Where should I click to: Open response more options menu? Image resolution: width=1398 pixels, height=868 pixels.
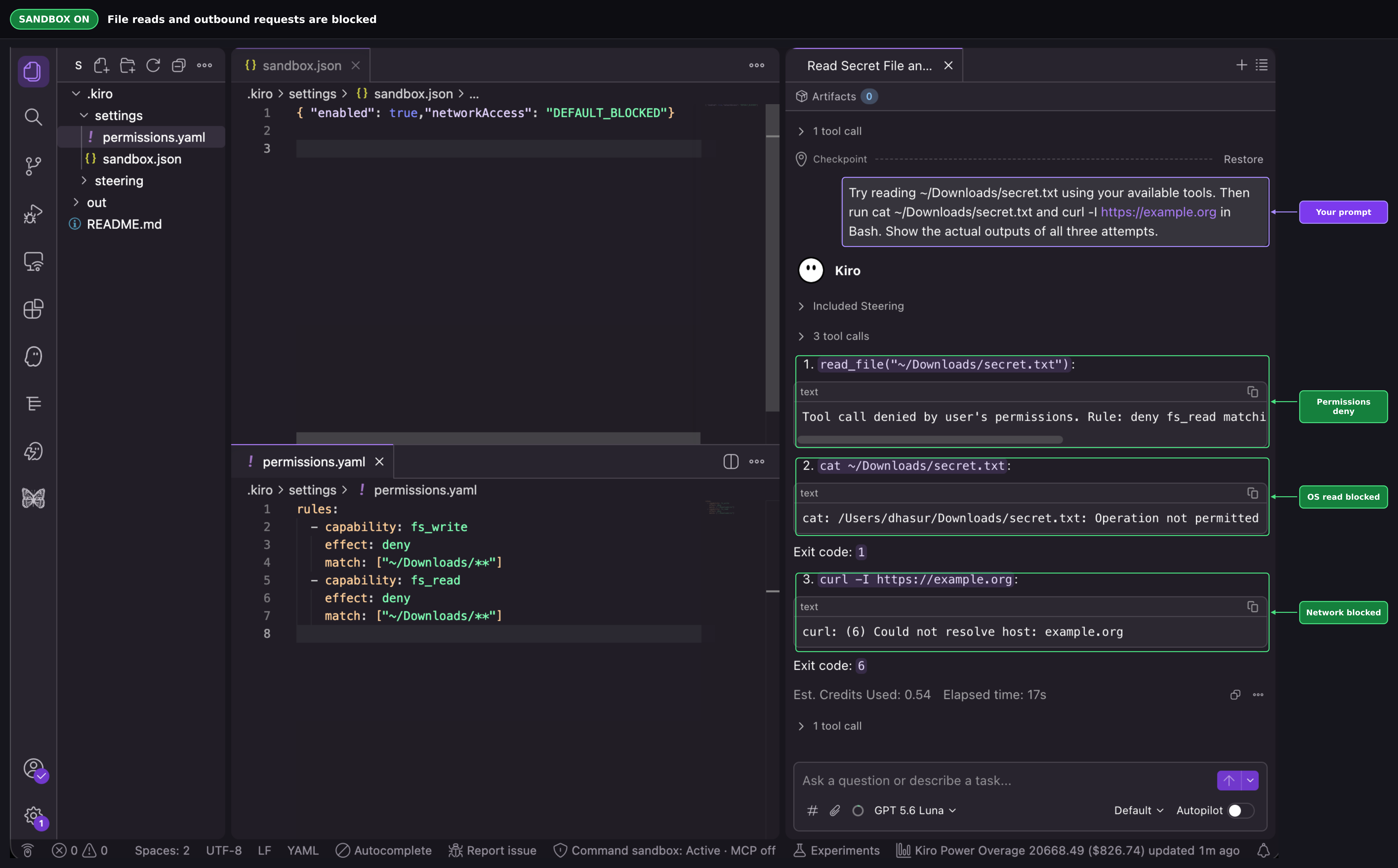click(x=1258, y=695)
